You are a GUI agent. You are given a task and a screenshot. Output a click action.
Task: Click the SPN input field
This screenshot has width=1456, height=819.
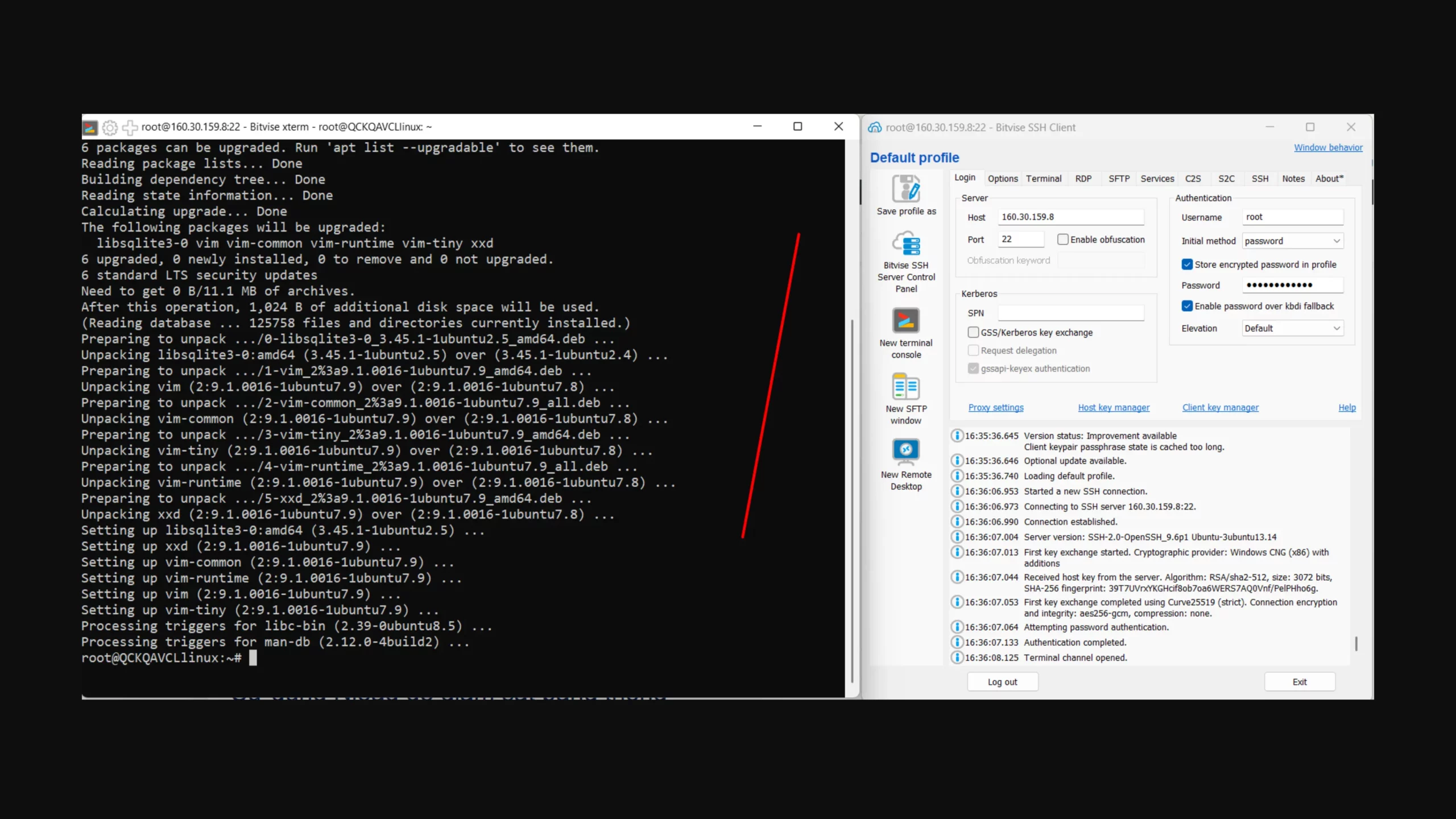1070,313
